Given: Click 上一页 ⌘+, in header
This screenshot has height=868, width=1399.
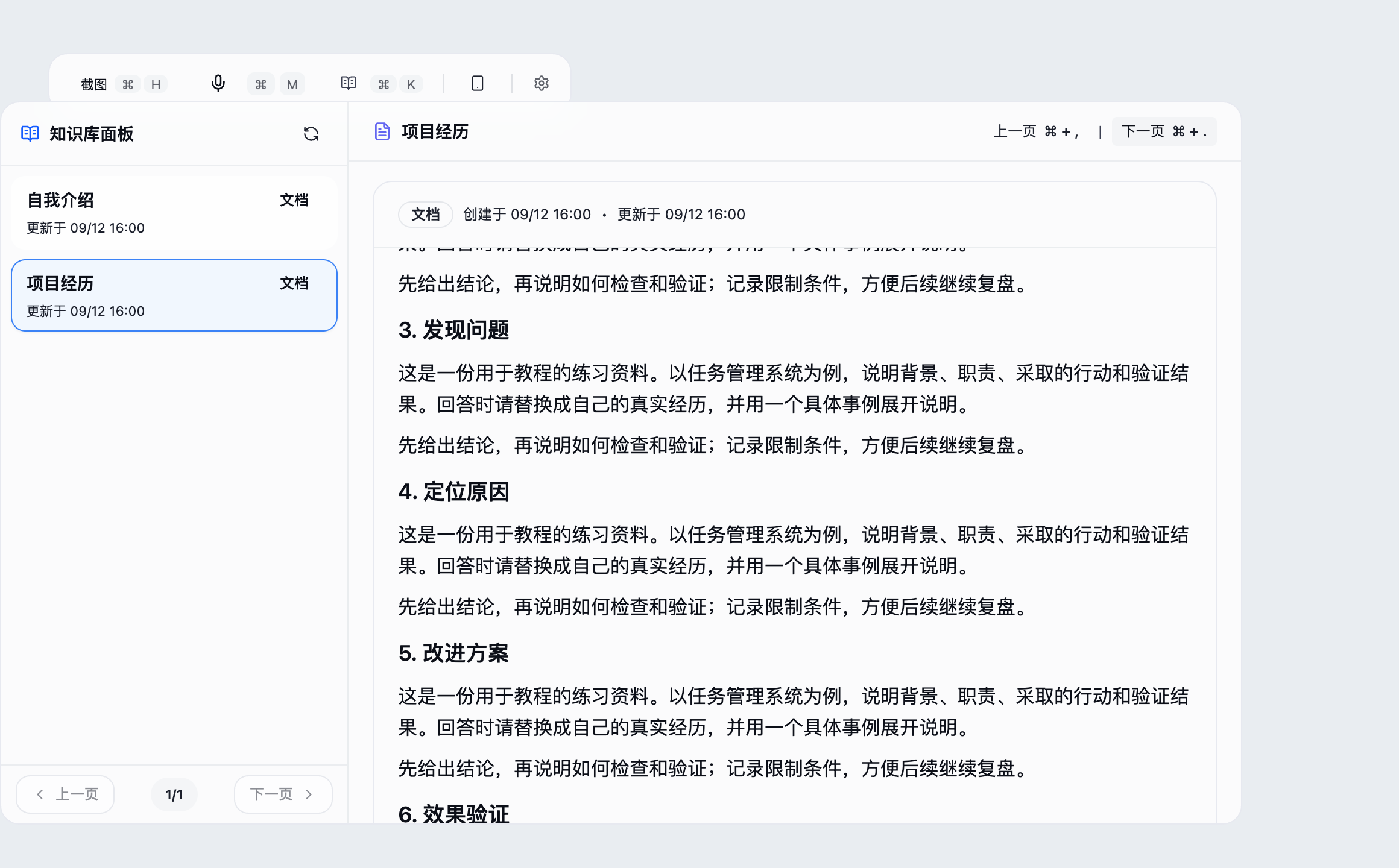Looking at the screenshot, I should 1037,131.
